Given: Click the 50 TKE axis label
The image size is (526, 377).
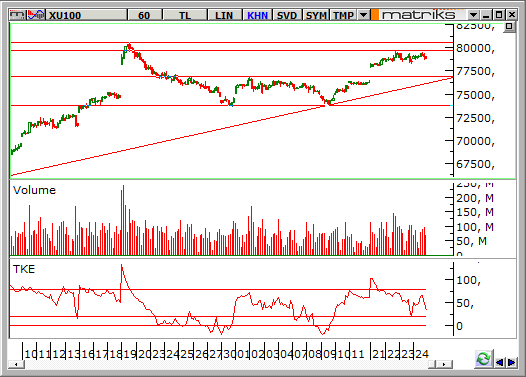Looking at the screenshot, I should pos(465,303).
